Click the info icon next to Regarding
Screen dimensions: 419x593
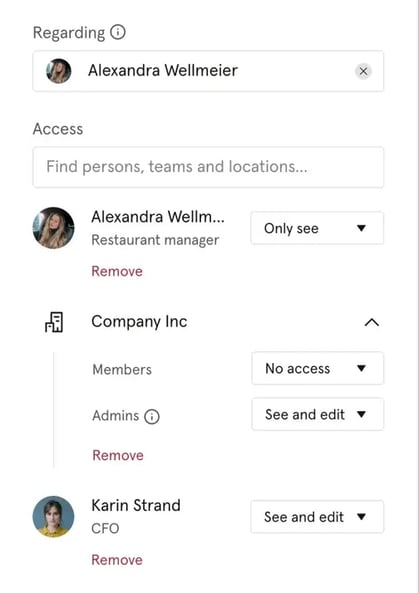pyautogui.click(x=118, y=32)
